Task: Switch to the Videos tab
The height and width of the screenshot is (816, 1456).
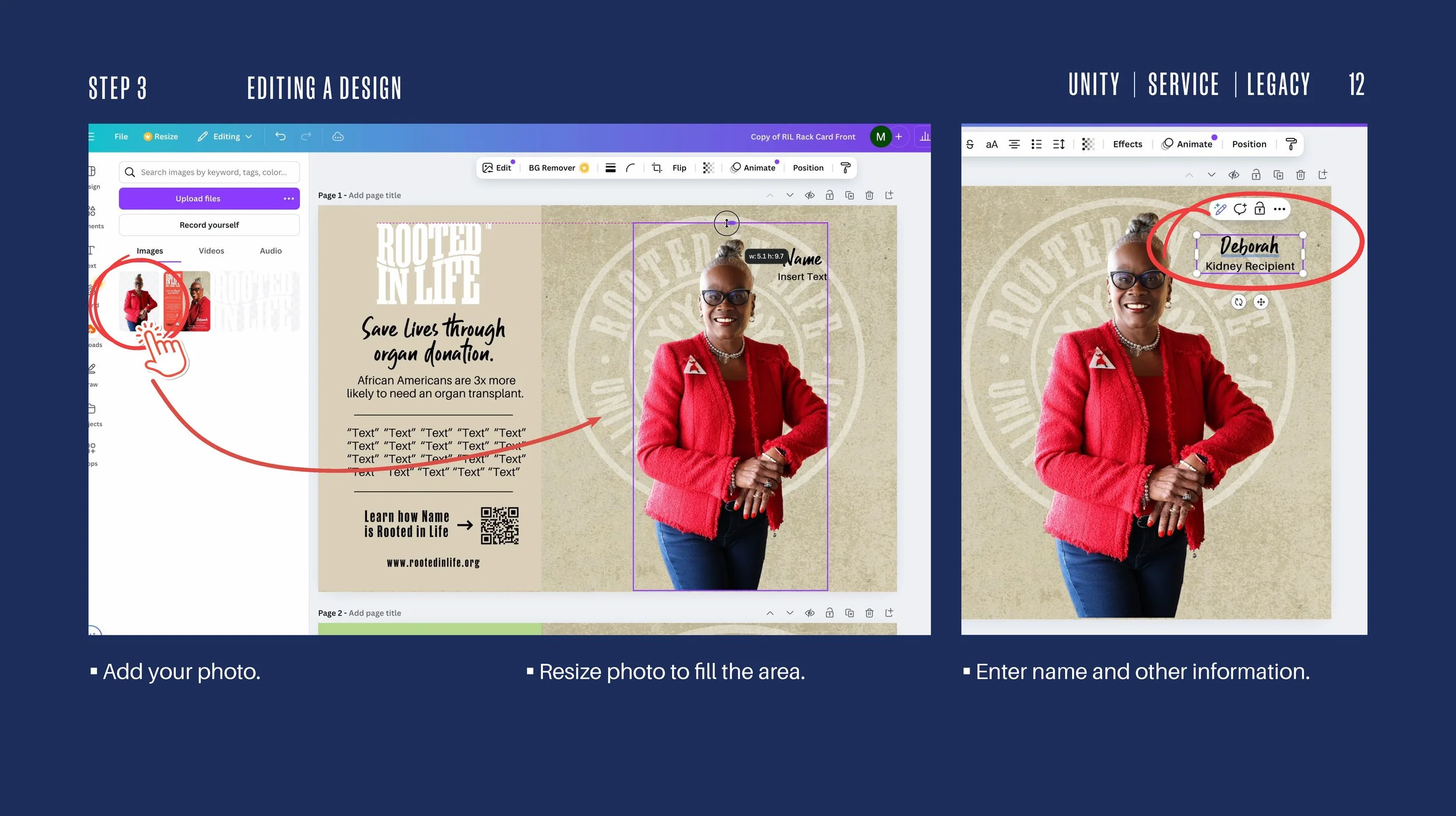Action: point(211,250)
